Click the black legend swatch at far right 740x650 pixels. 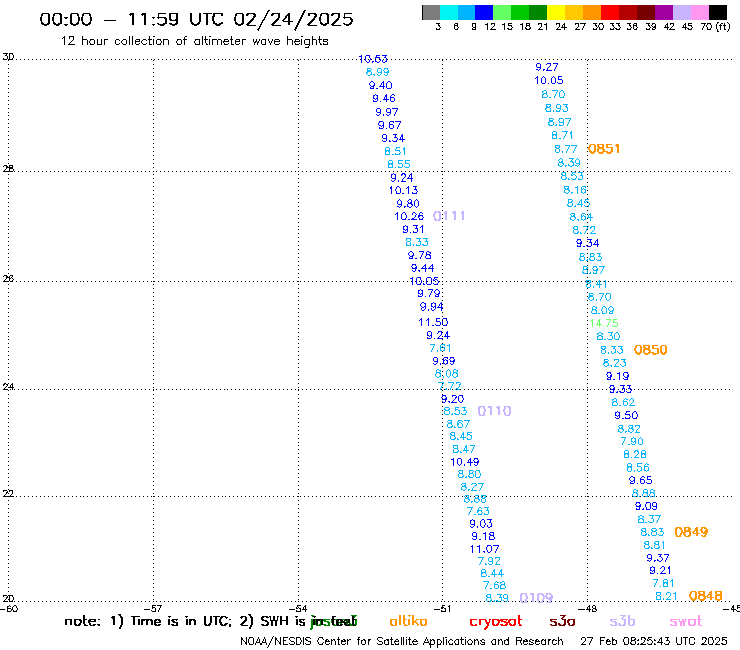coord(718,12)
